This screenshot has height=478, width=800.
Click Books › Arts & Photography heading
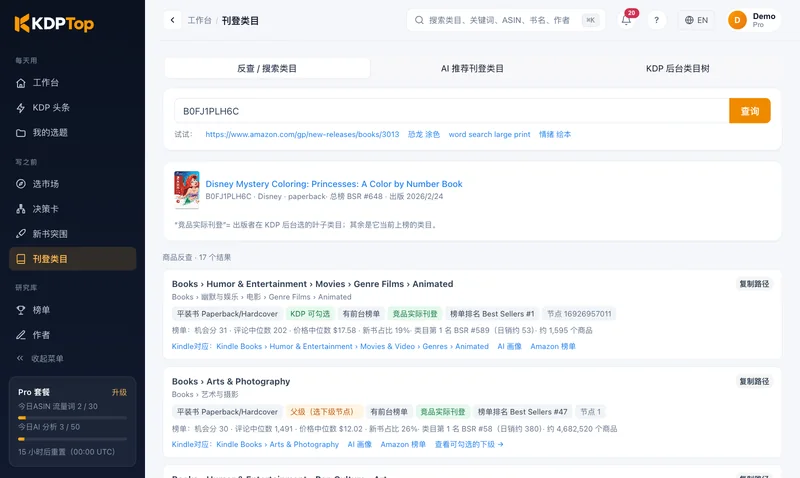point(231,382)
